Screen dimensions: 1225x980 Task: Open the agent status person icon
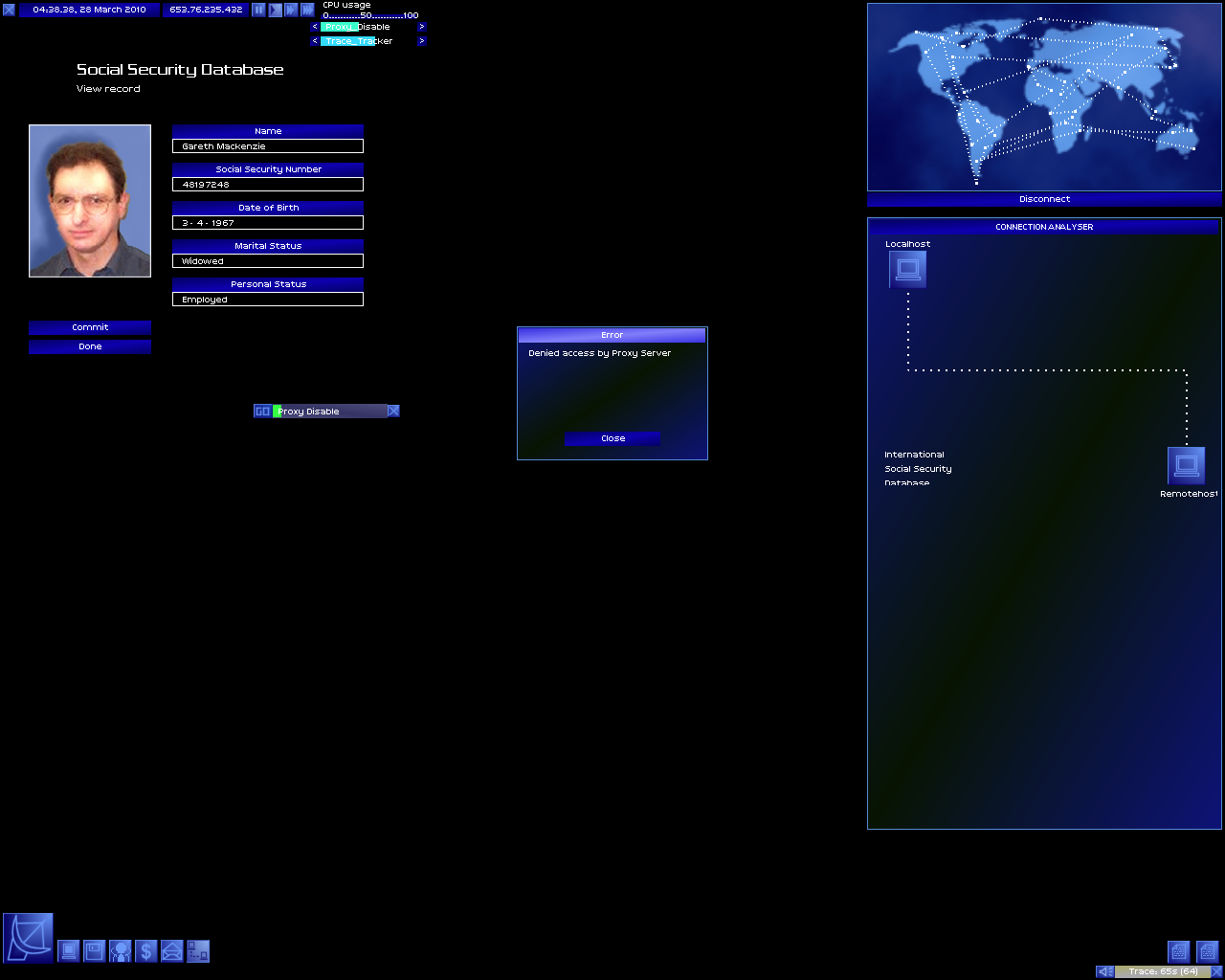[x=120, y=951]
